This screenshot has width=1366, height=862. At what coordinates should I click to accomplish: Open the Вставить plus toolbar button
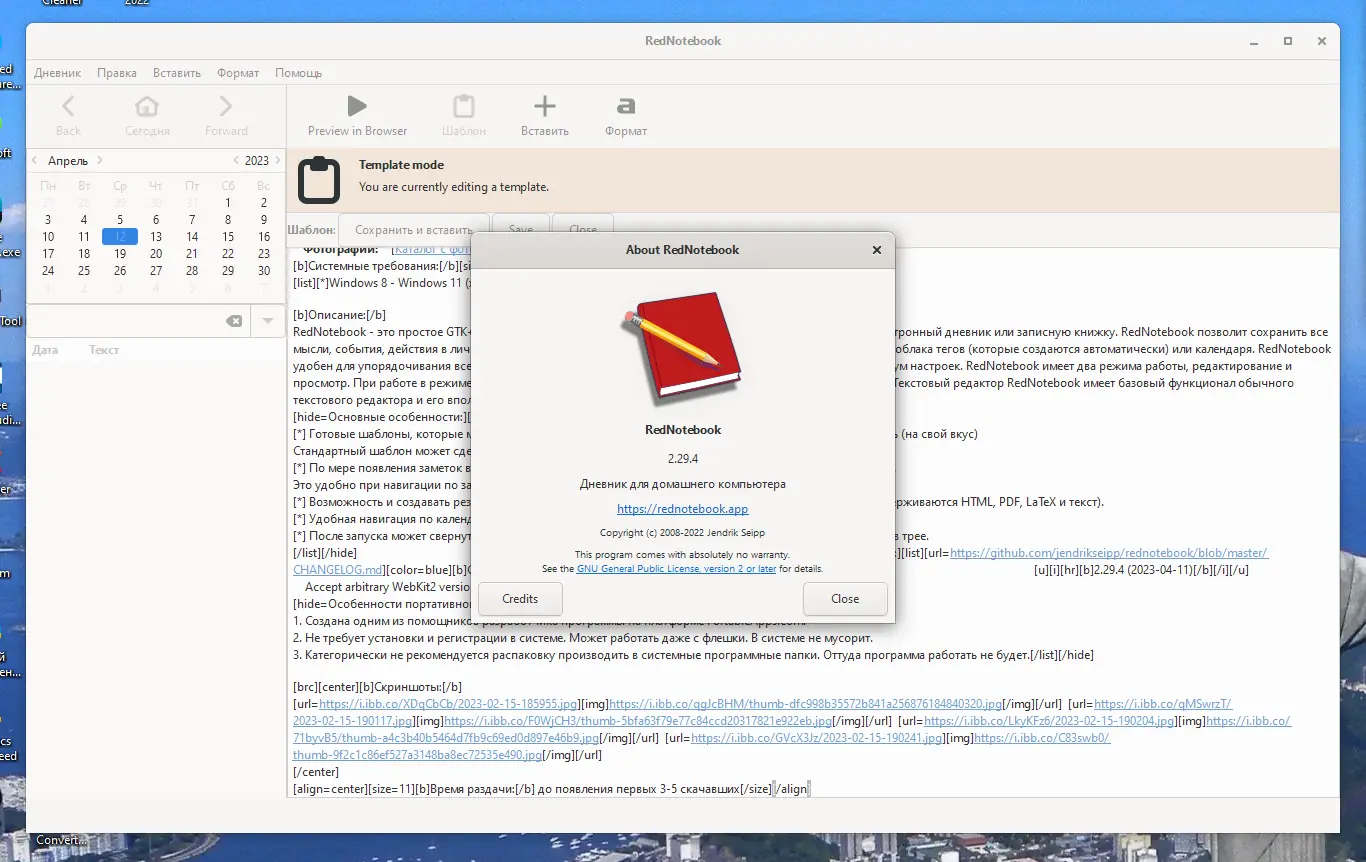pyautogui.click(x=544, y=115)
